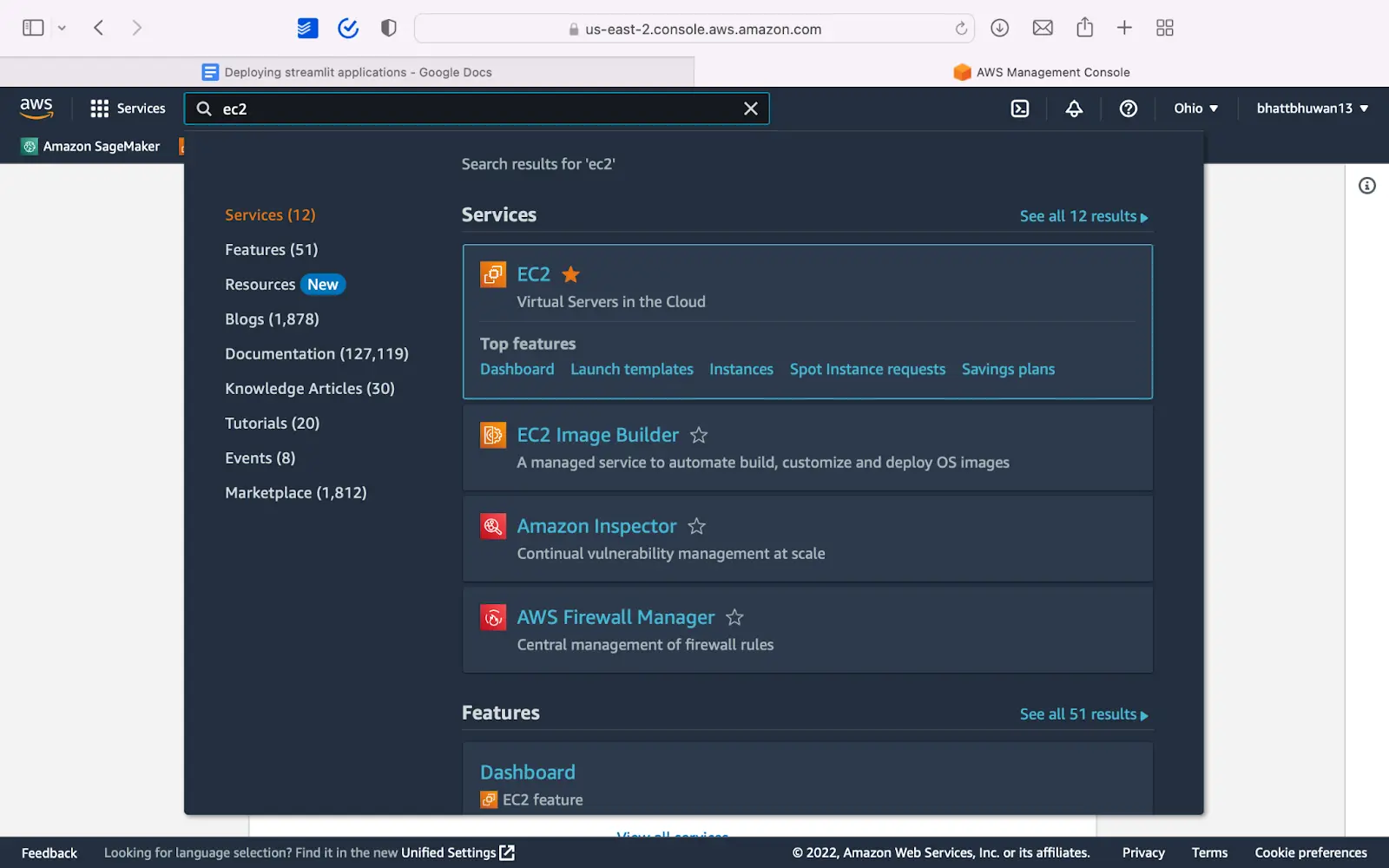Image resolution: width=1389 pixels, height=868 pixels.
Task: Open the Services grid menu
Action: pos(128,108)
